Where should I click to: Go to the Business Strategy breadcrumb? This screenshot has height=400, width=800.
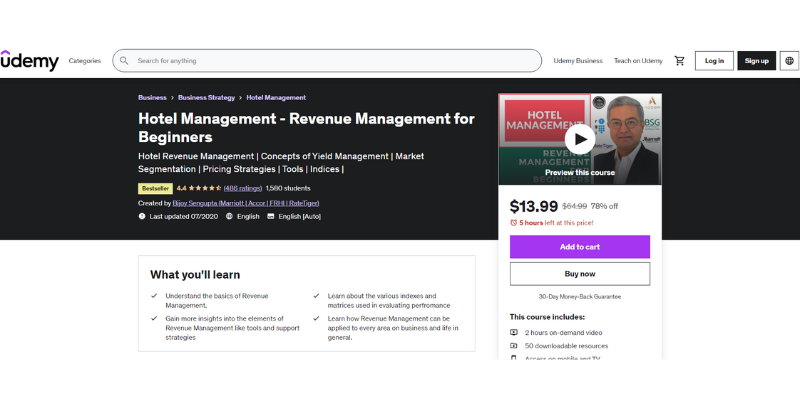(207, 97)
